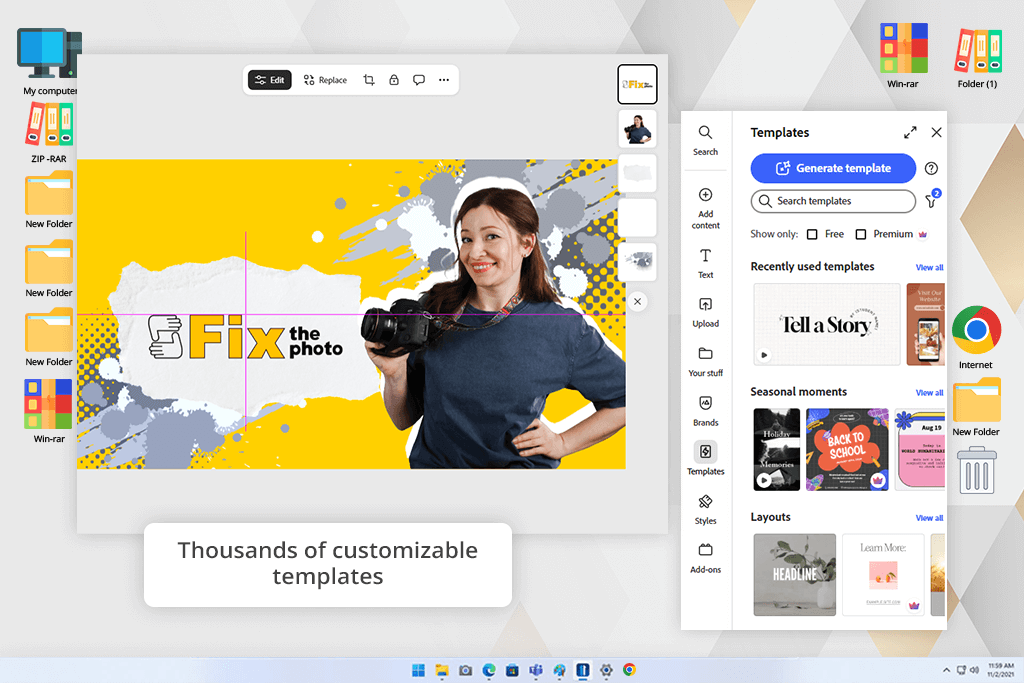The width and height of the screenshot is (1024, 683).
Task: Open the Internet Chrome desktop shortcut
Action: coord(976,338)
